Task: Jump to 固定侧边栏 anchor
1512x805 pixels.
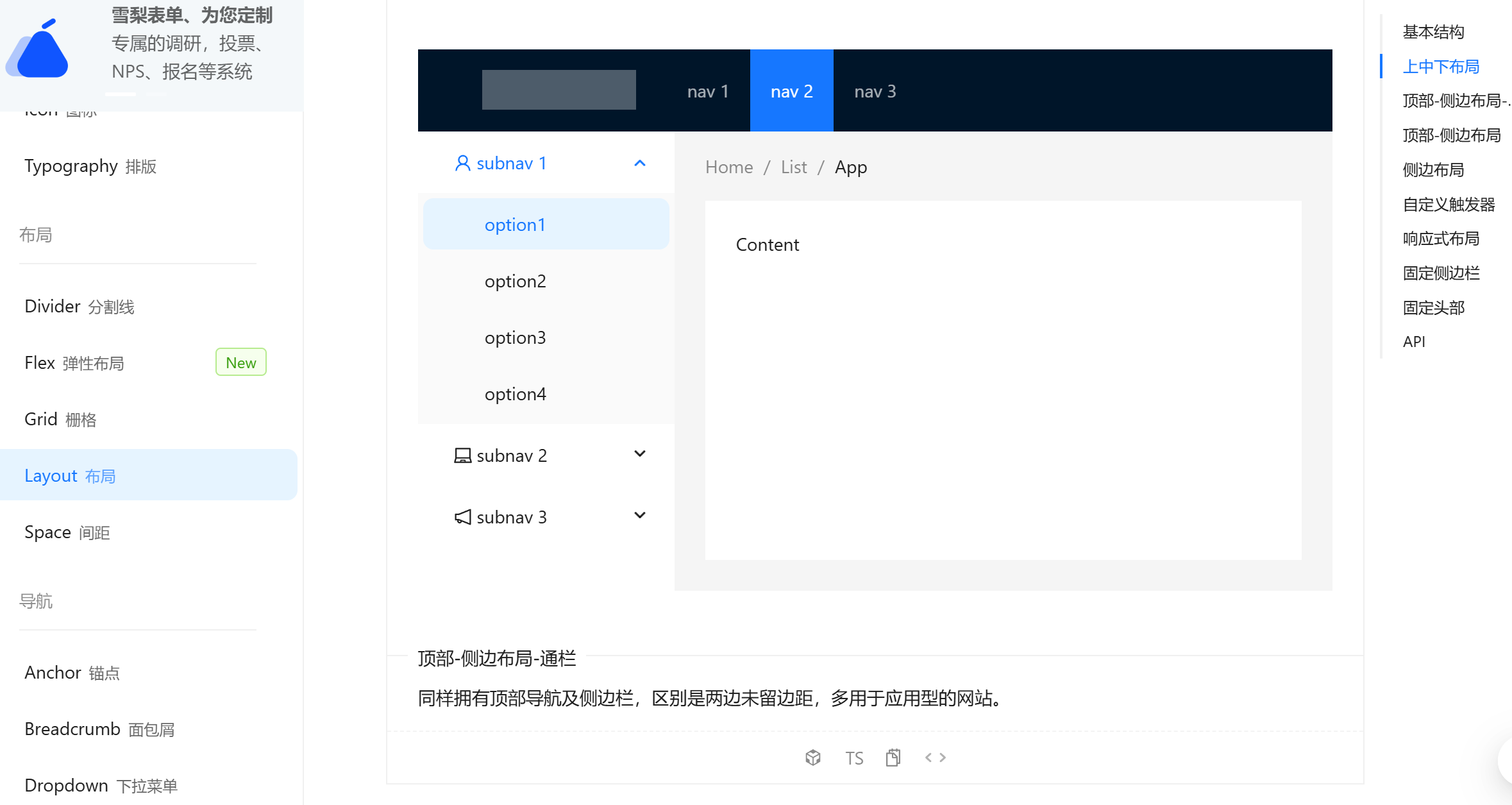Action: tap(1441, 273)
